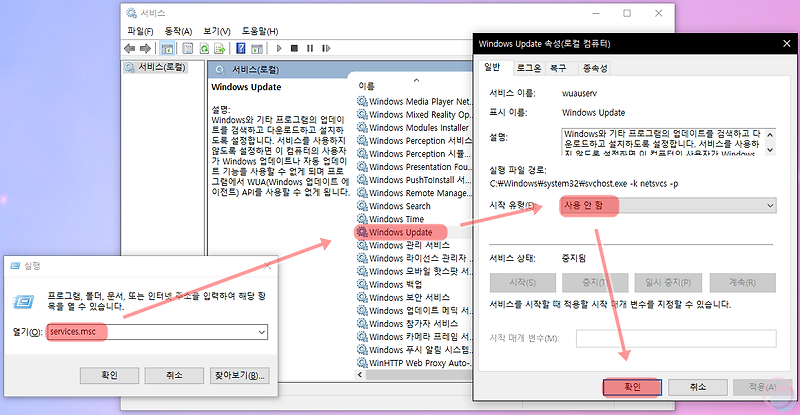
Task: Click 취소 in Windows Update properties dialog
Action: (697, 387)
